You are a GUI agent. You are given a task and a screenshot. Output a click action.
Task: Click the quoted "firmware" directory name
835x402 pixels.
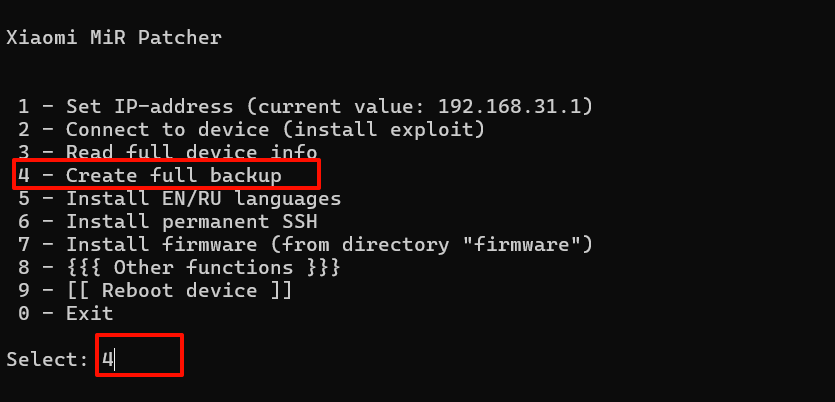(x=525, y=244)
